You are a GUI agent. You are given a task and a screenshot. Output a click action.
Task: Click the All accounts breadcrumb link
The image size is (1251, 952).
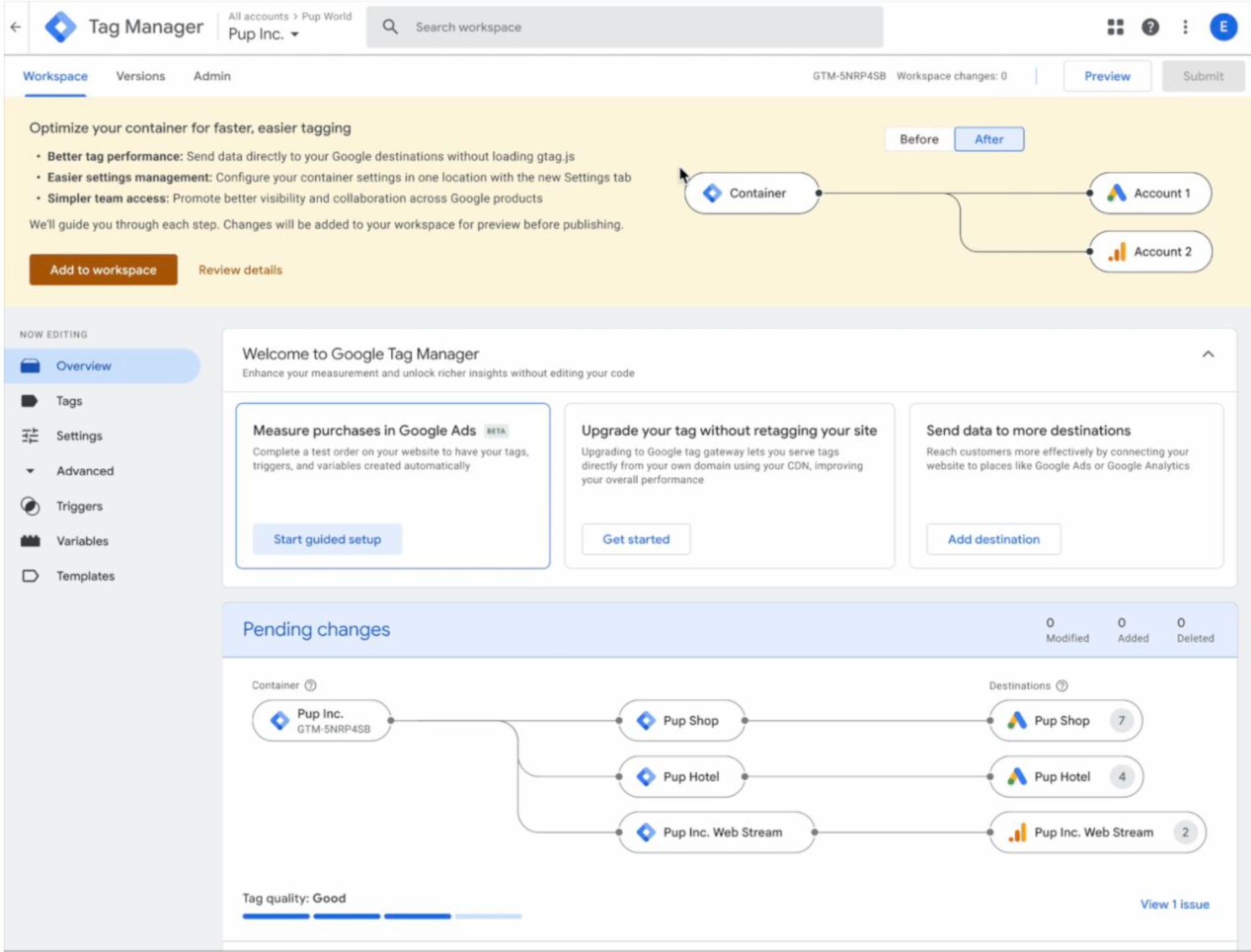pos(258,16)
